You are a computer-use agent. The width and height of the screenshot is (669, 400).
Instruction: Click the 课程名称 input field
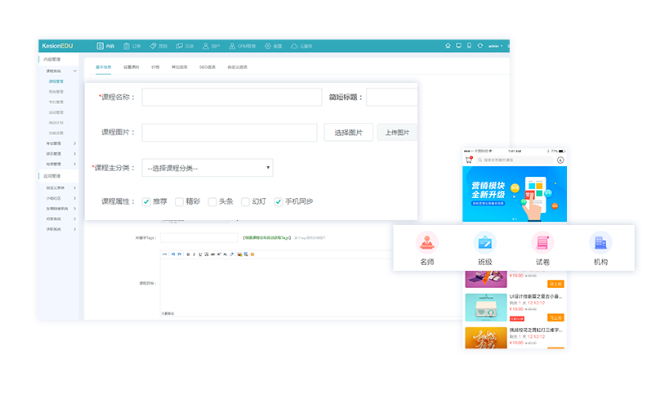click(x=229, y=98)
